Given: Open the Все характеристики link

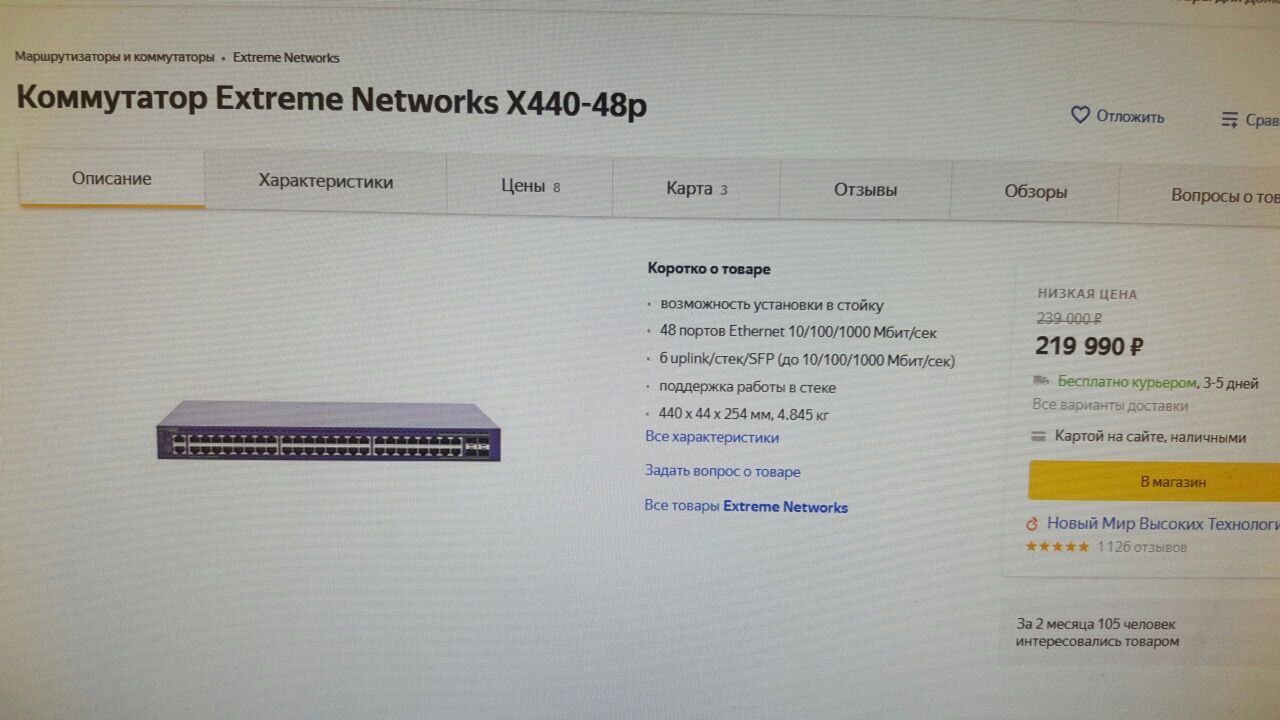Looking at the screenshot, I should (x=712, y=437).
